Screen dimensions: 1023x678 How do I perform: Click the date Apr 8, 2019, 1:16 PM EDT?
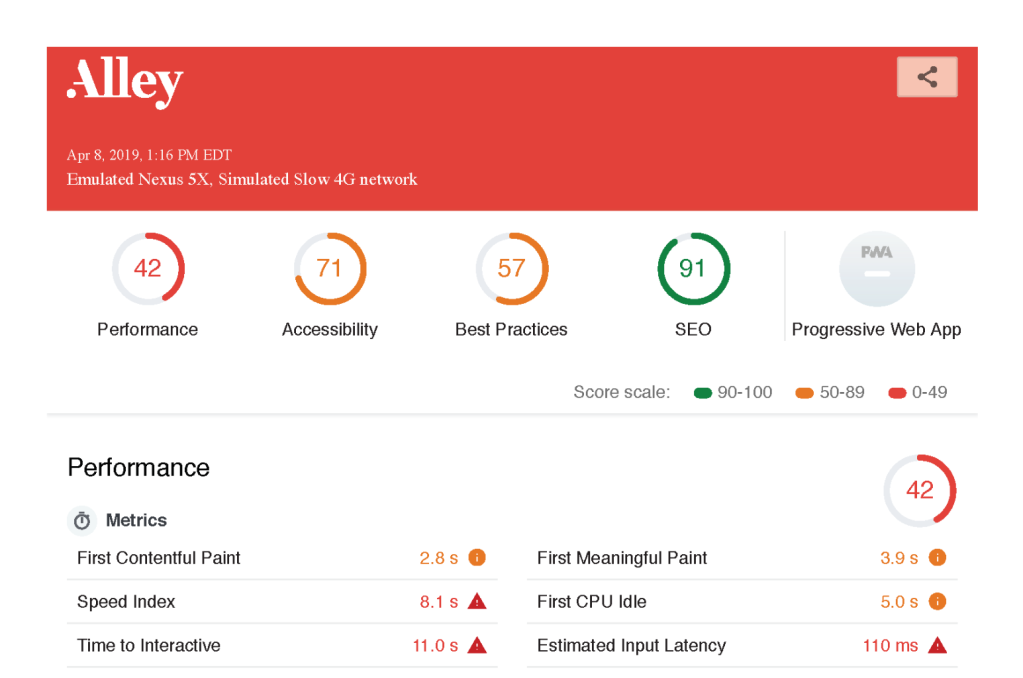[149, 155]
